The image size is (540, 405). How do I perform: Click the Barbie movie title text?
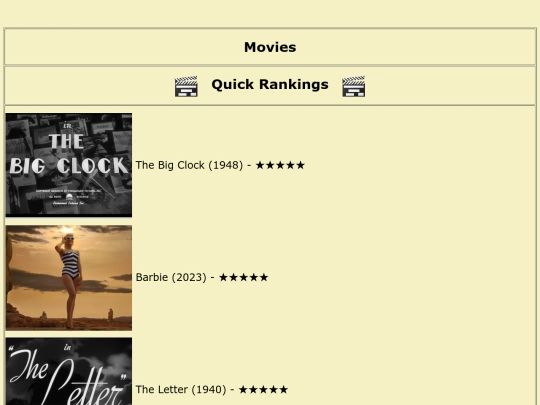pos(152,277)
